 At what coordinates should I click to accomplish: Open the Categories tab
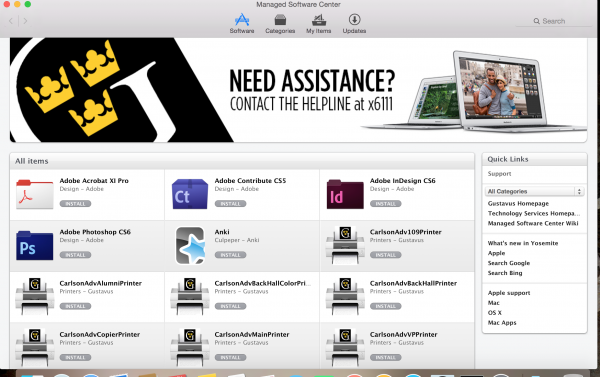[x=280, y=24]
